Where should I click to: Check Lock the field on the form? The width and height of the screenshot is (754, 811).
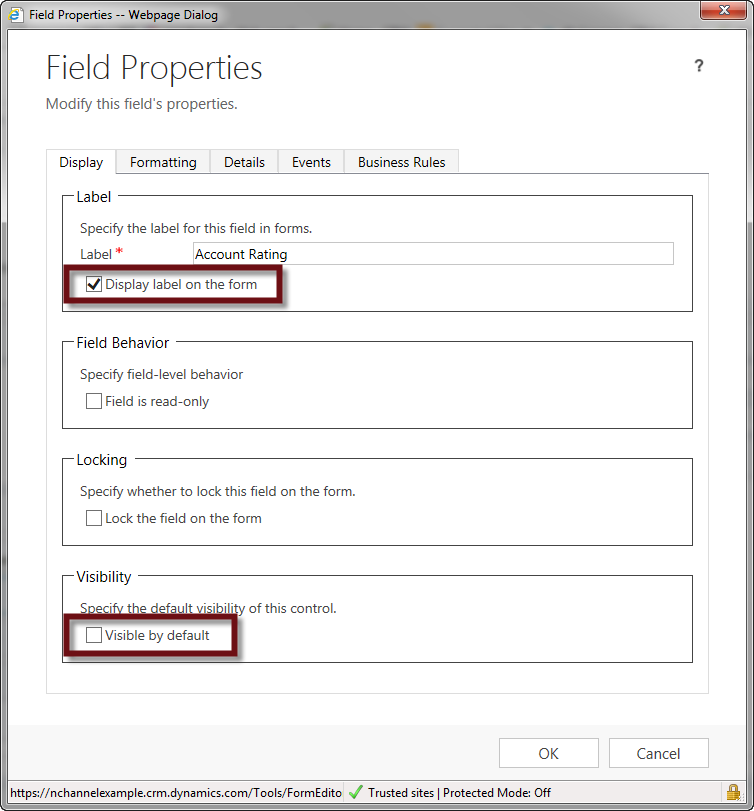point(94,518)
